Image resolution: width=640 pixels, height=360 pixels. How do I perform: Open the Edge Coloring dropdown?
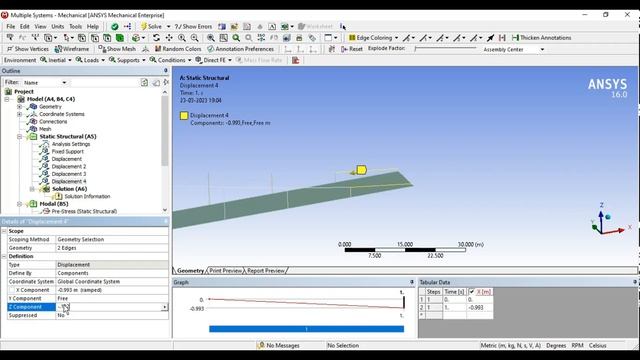pos(373,38)
